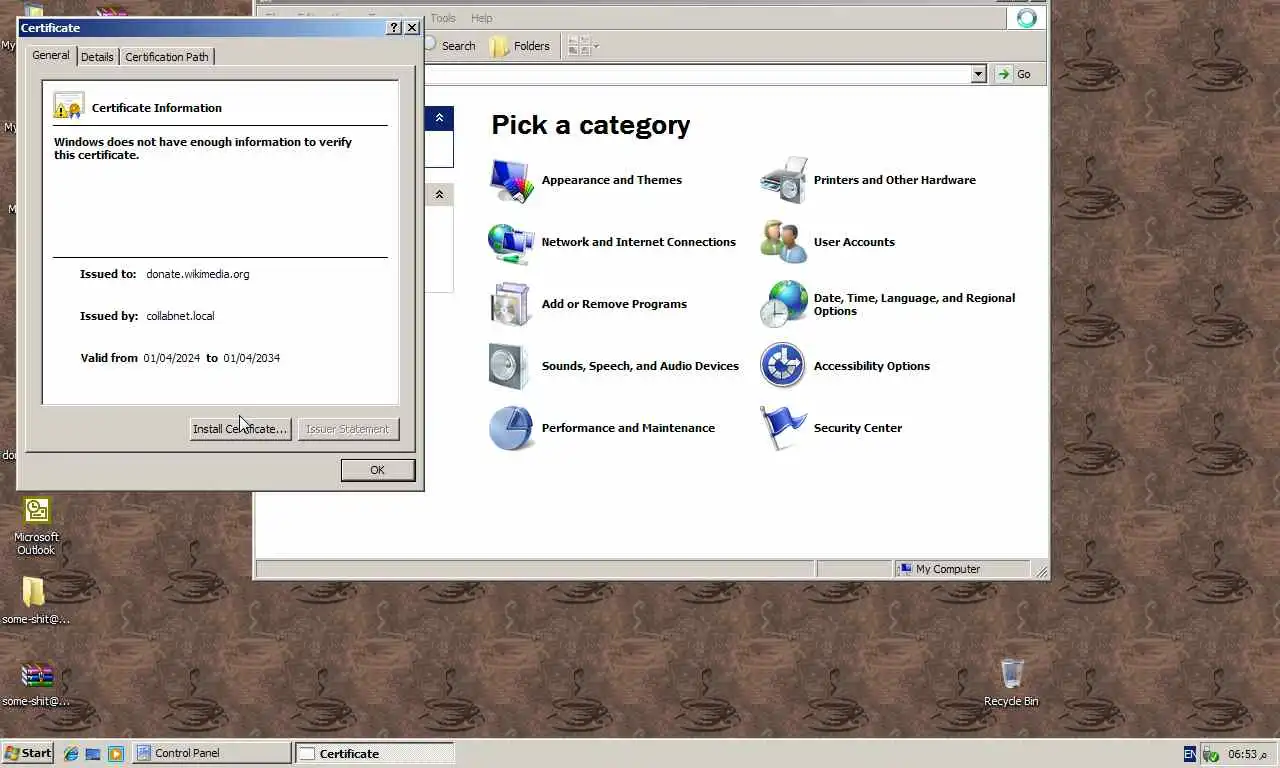Click the issued-by value collabnet.local

click(x=180, y=316)
